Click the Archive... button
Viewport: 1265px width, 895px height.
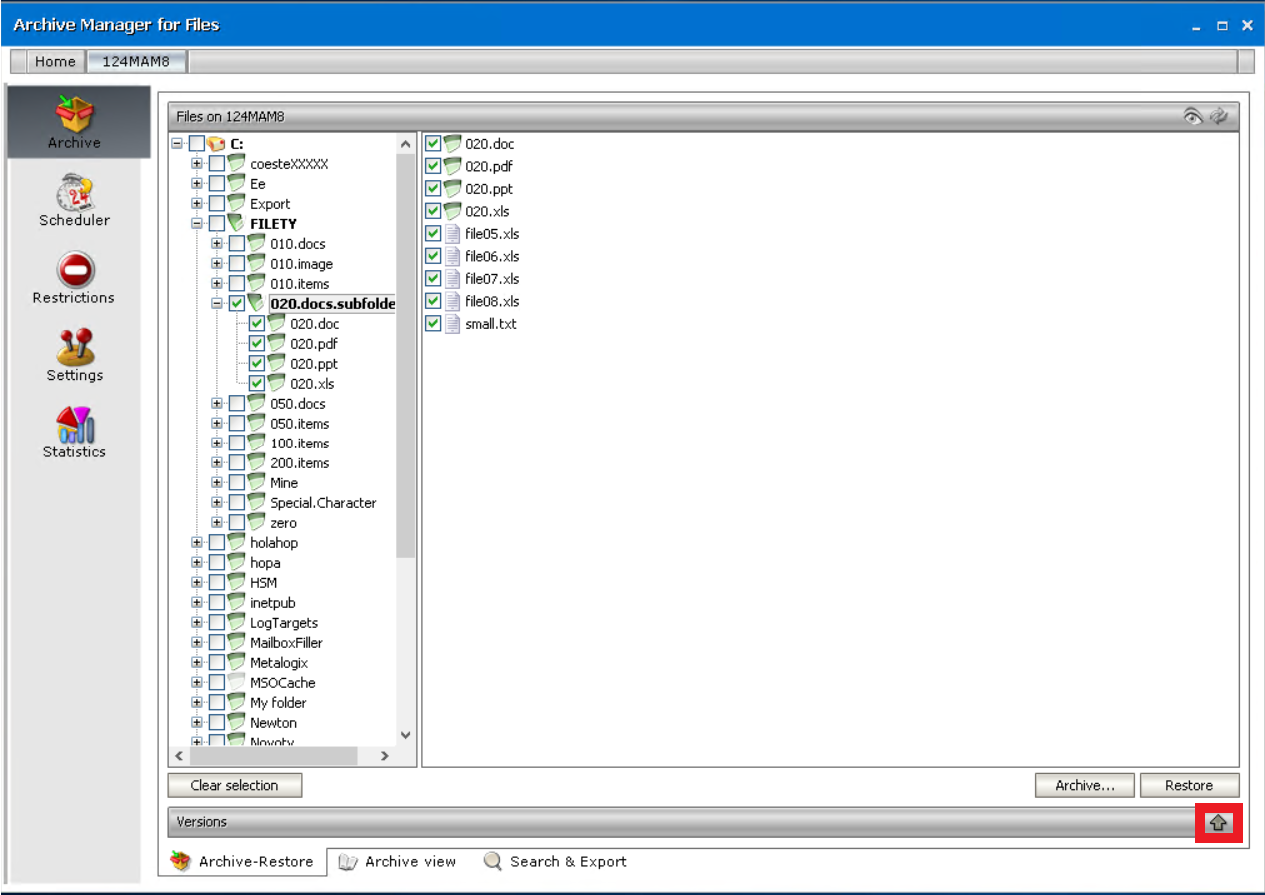click(x=1085, y=785)
